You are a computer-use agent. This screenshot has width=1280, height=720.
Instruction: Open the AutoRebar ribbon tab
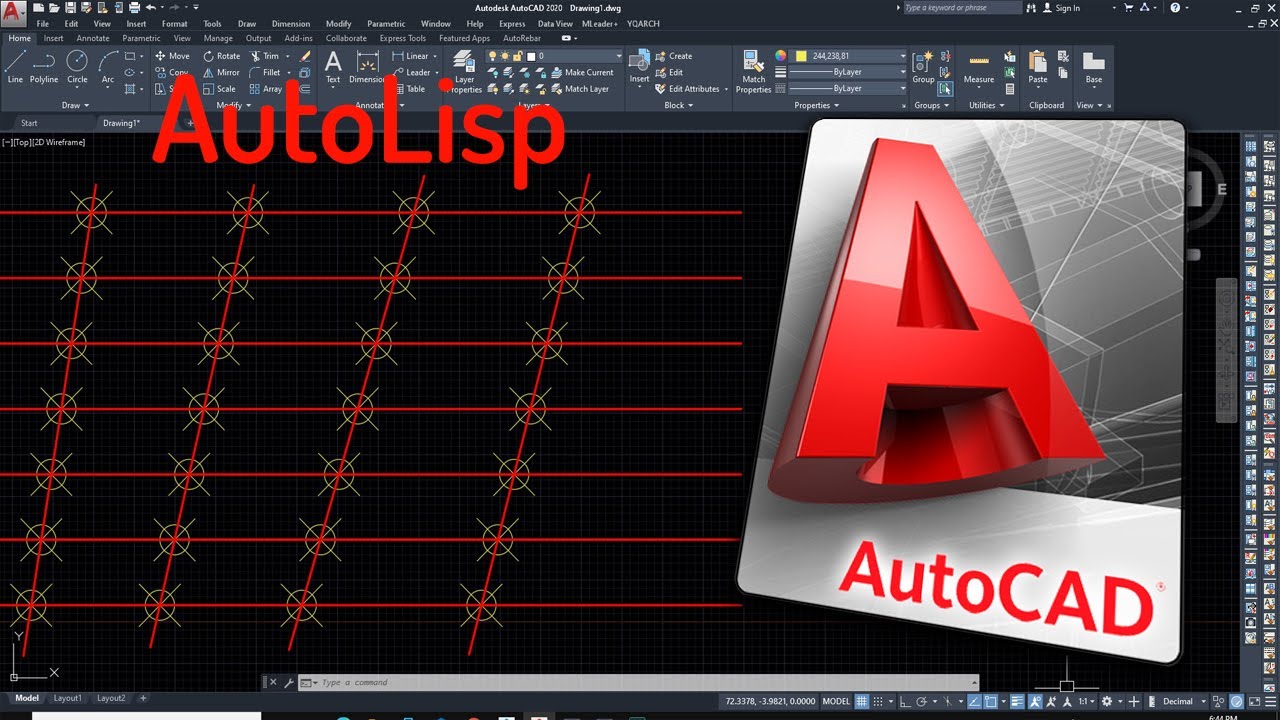(x=522, y=39)
